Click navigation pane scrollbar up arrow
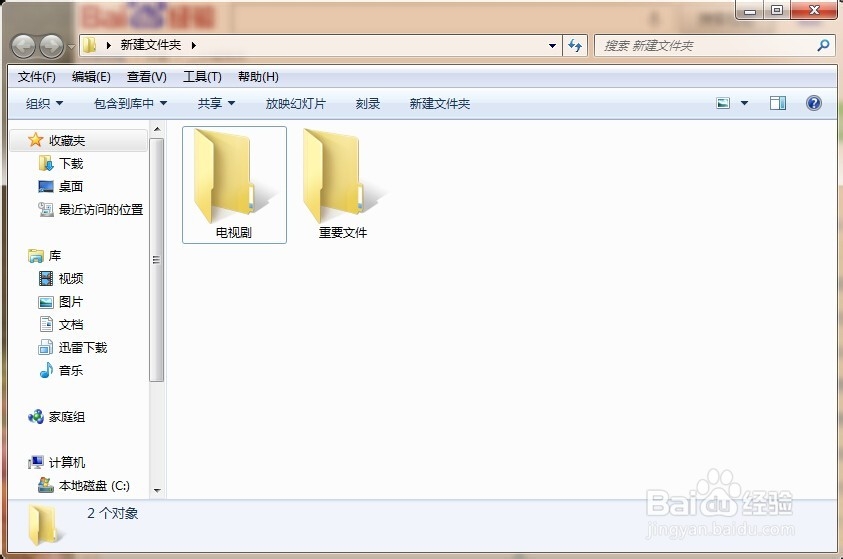The image size is (843, 559). pyautogui.click(x=156, y=130)
